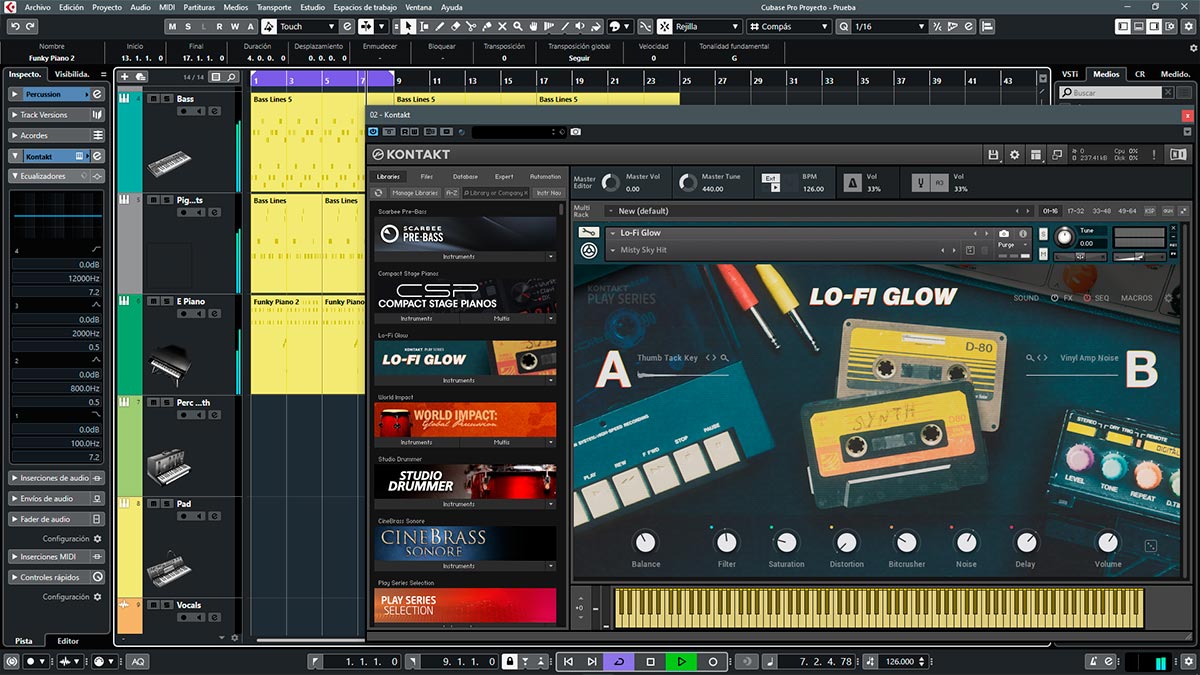Click Multis under World Impact library

[x=502, y=442]
